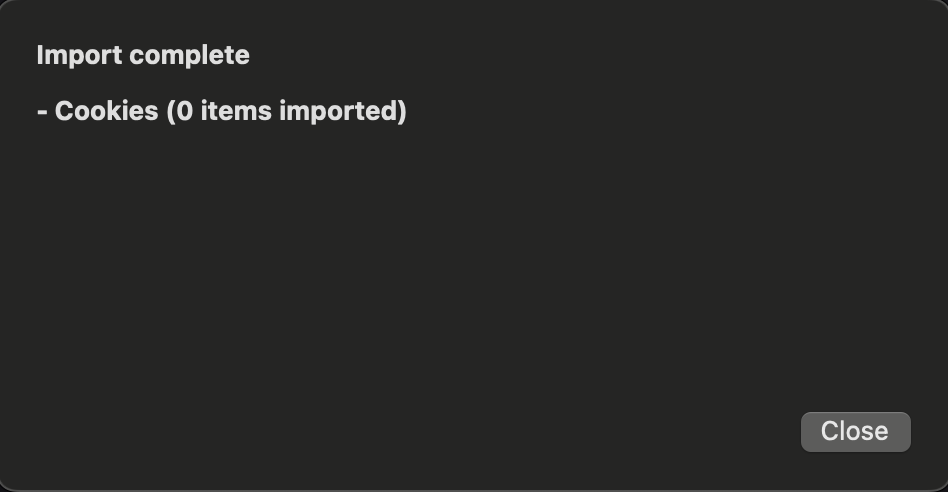Image resolution: width=948 pixels, height=492 pixels.
Task: Click the Close button
Action: point(855,431)
